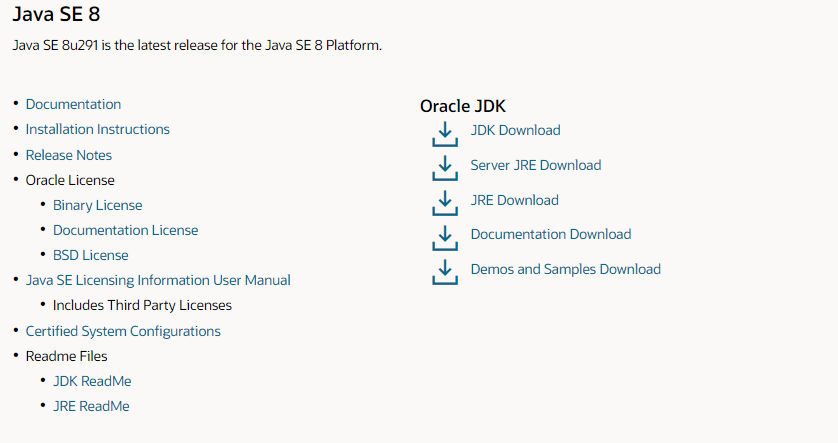838x443 pixels.
Task: Click the download icon beside Server JRE Download
Action: tap(445, 168)
